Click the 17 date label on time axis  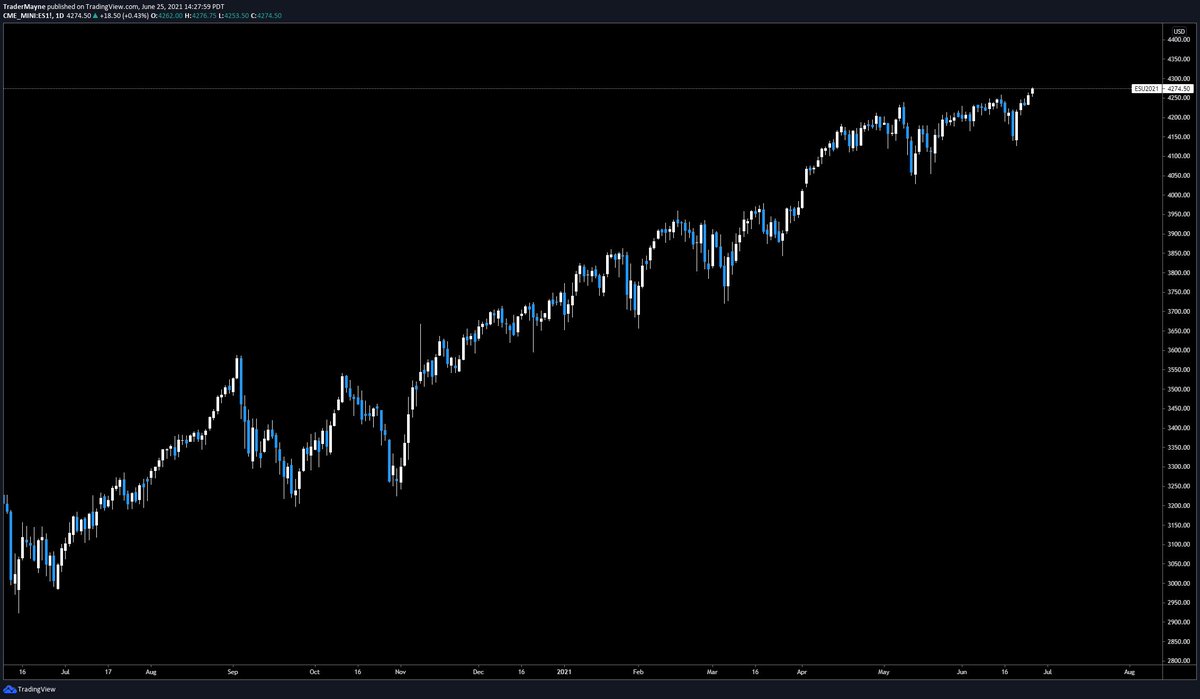(x=106, y=674)
